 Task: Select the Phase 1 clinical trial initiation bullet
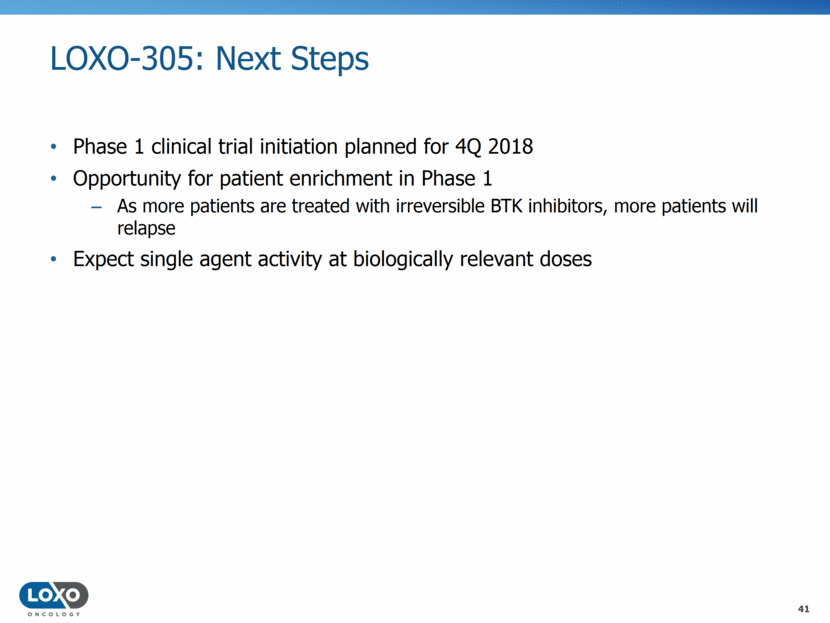coord(302,147)
